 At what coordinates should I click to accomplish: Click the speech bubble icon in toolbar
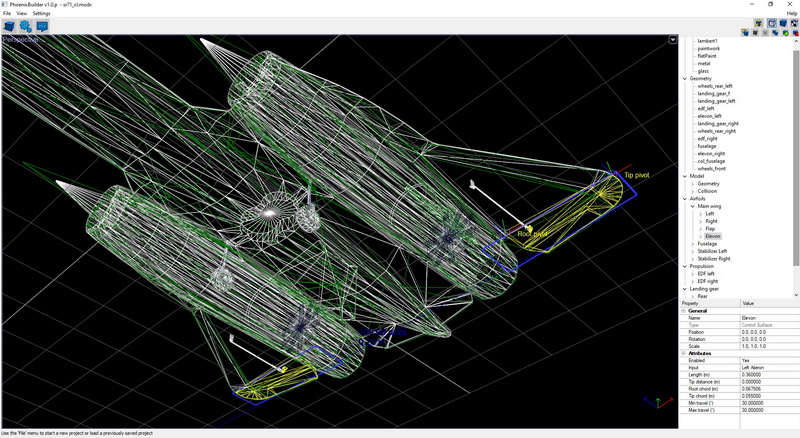tap(43, 26)
